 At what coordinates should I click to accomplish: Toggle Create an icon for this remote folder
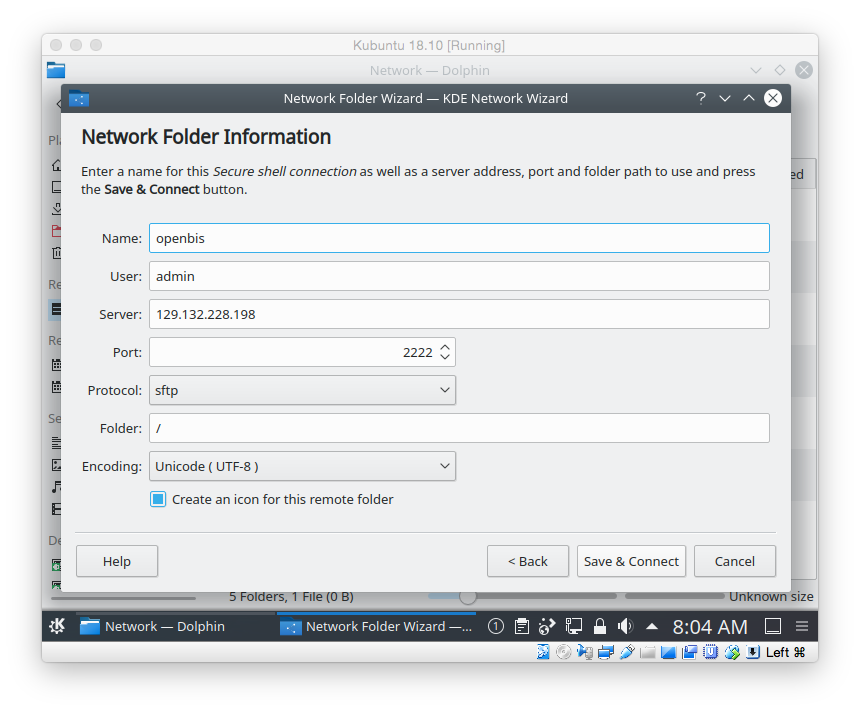[158, 499]
